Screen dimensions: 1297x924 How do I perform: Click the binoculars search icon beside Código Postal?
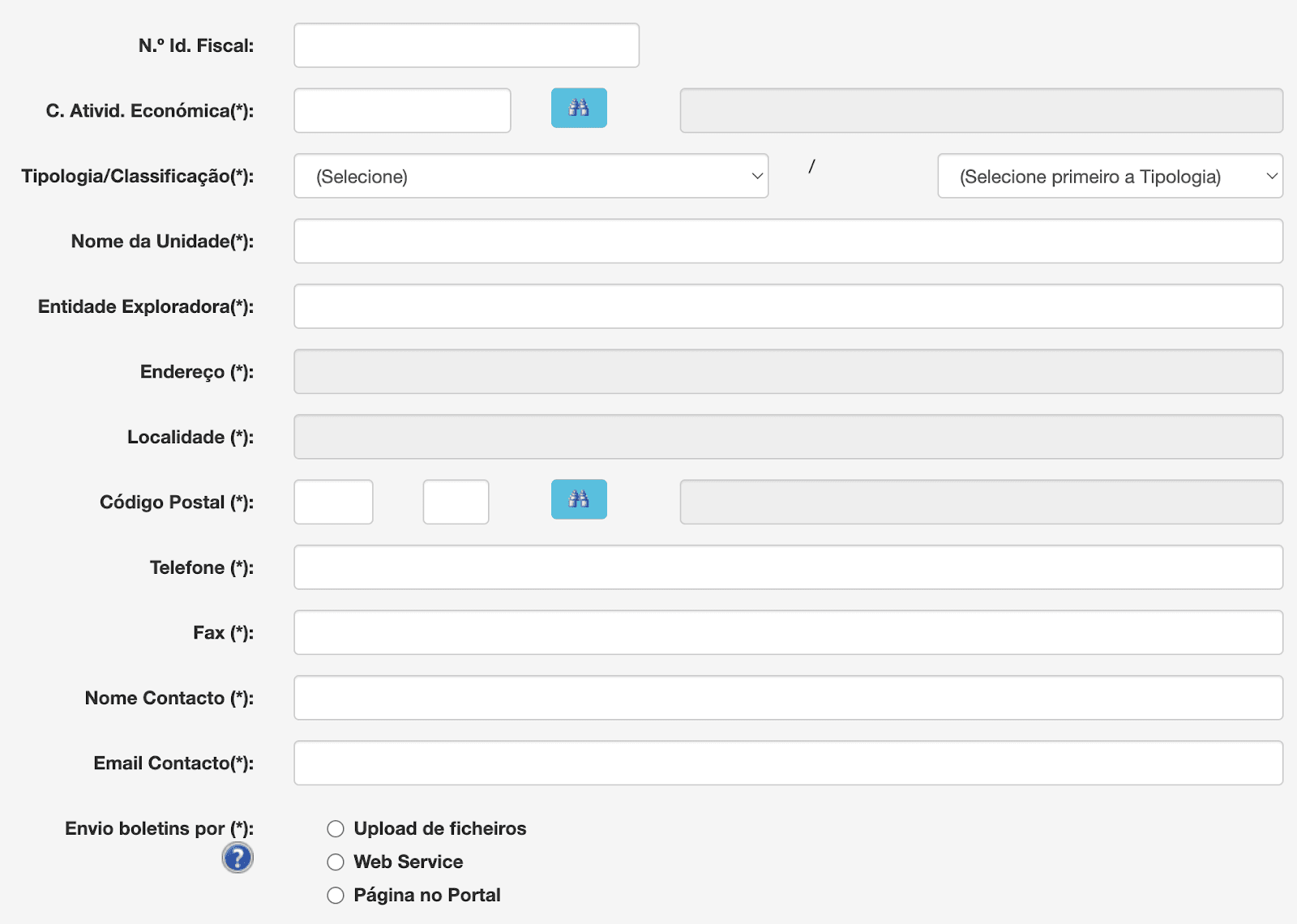pyautogui.click(x=579, y=499)
